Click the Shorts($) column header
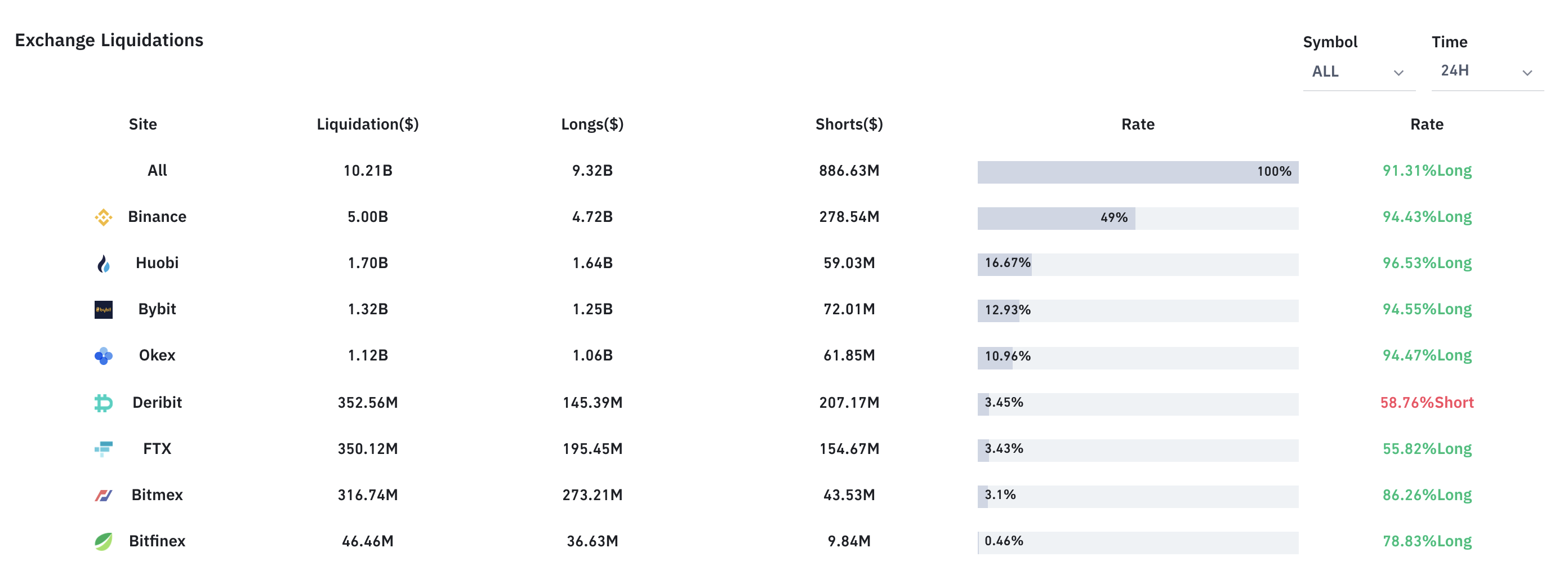This screenshot has height=579, width=1568. tap(849, 124)
